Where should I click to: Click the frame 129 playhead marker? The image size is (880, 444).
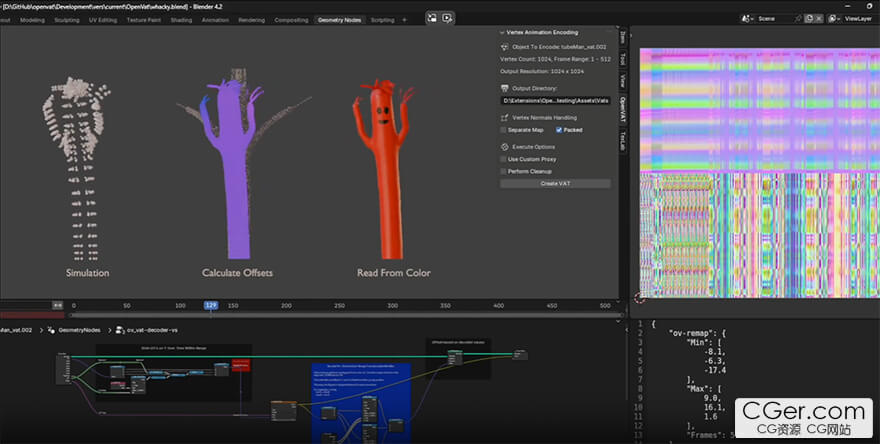click(211, 305)
